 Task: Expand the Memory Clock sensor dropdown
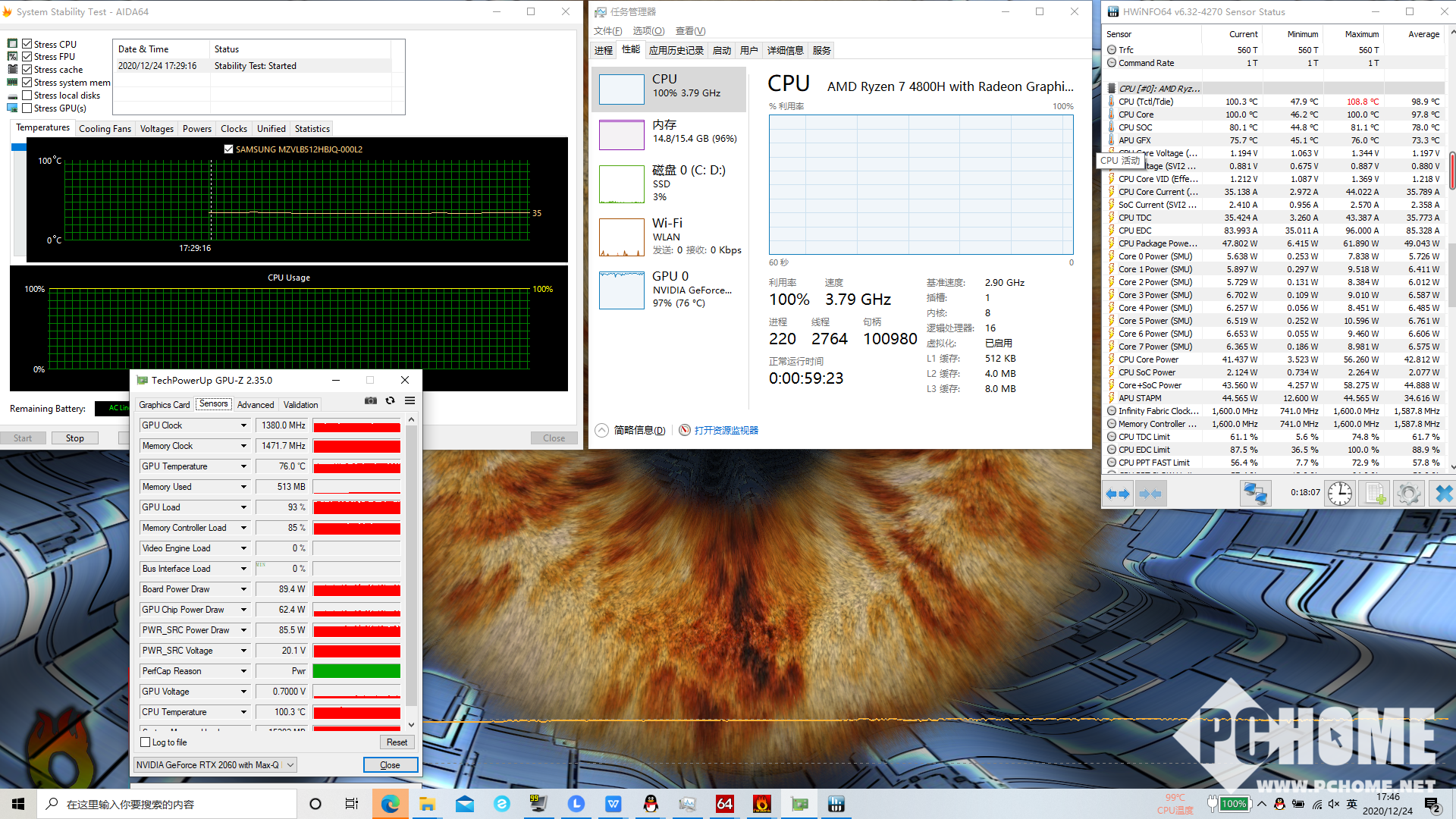243,446
